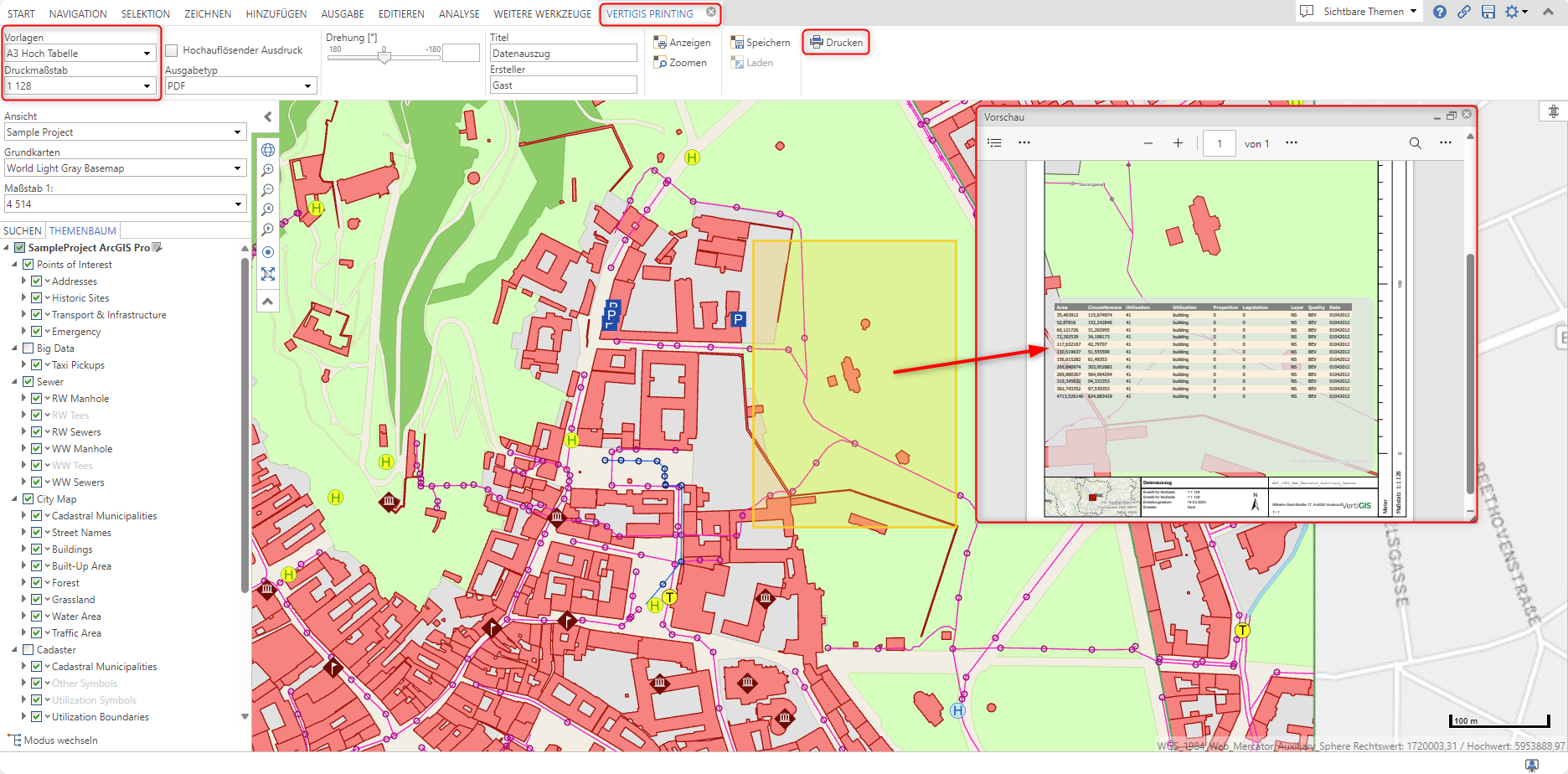
Task: Enable Hochauflösender Ausdruck checkbox
Action: [172, 50]
